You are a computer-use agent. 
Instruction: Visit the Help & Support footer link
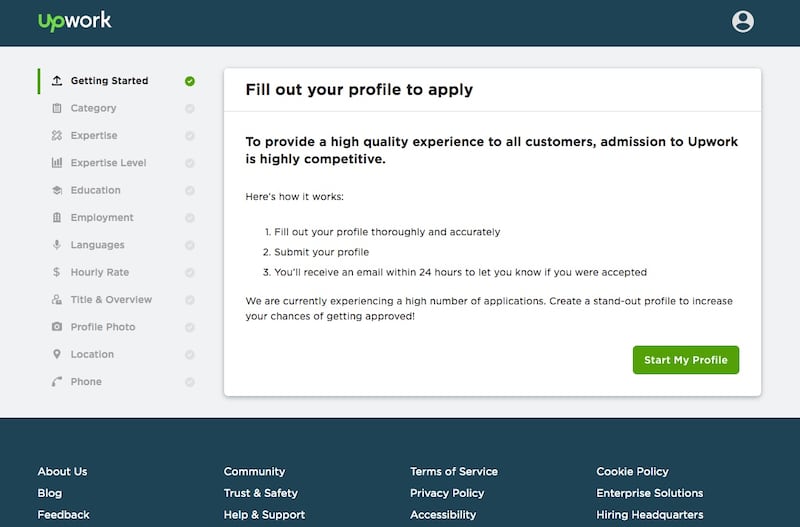tap(264, 515)
